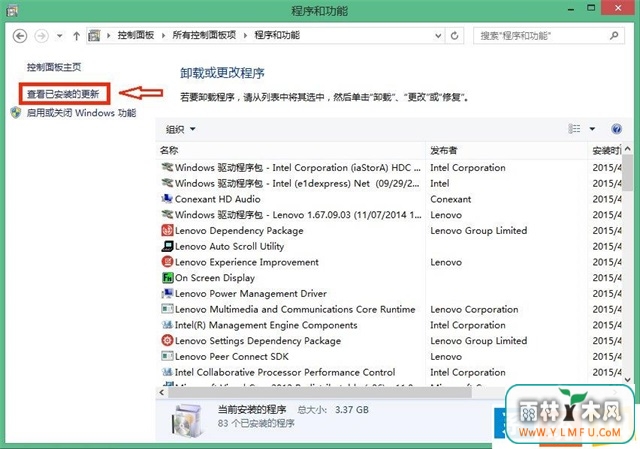Screen dimensions: 640x449
Task: Open the 组织 dropdown menu
Action: (181, 129)
